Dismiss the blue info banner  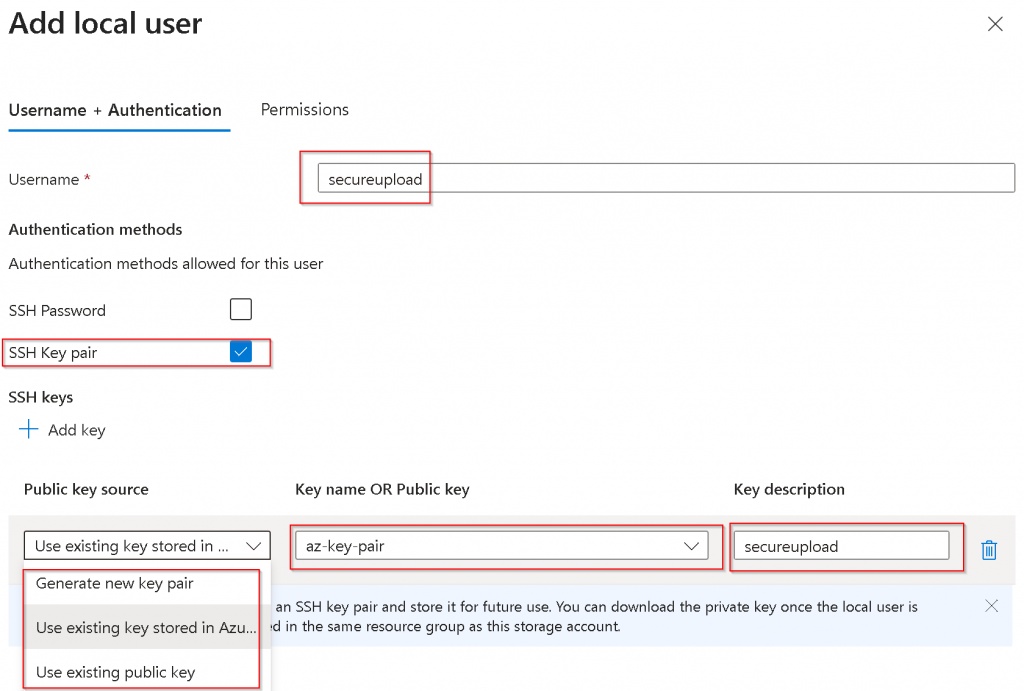(x=991, y=606)
